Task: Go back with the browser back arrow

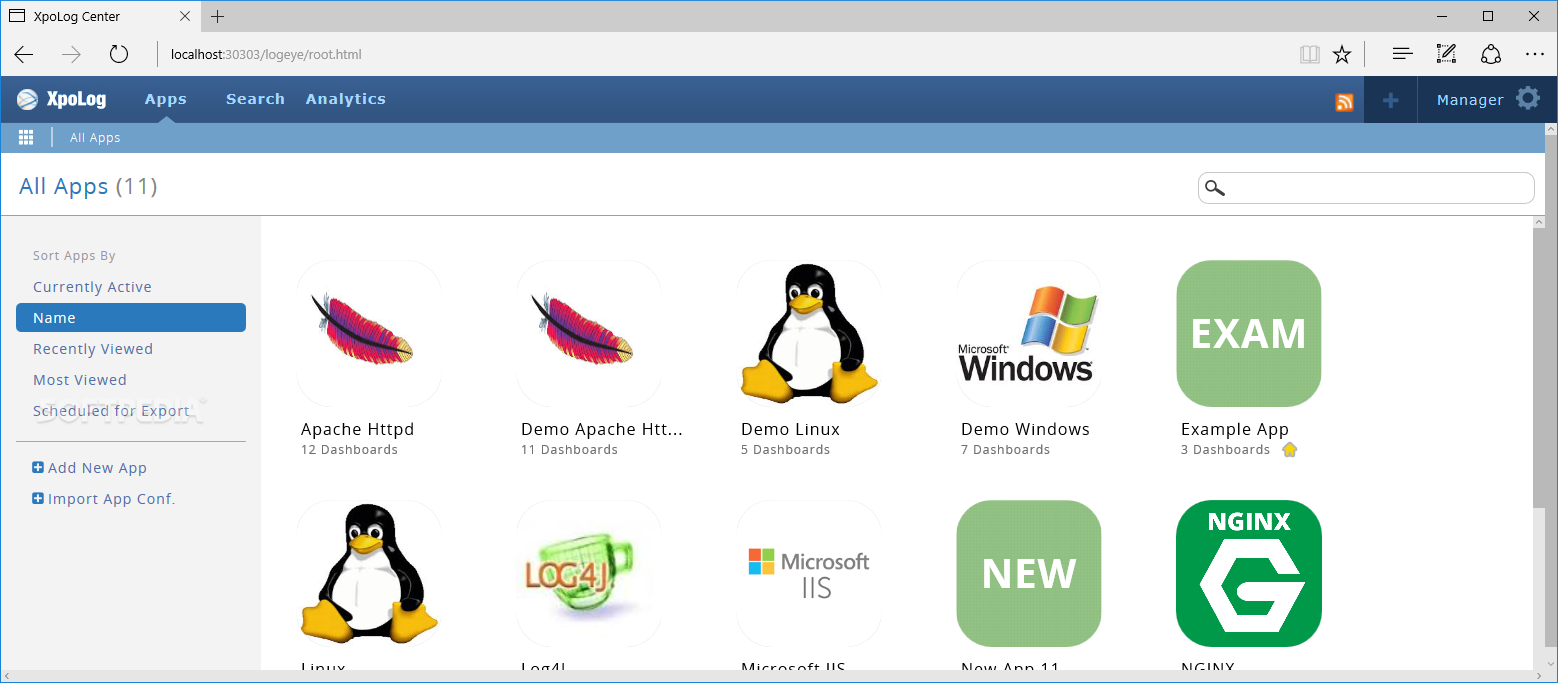Action: (x=24, y=54)
